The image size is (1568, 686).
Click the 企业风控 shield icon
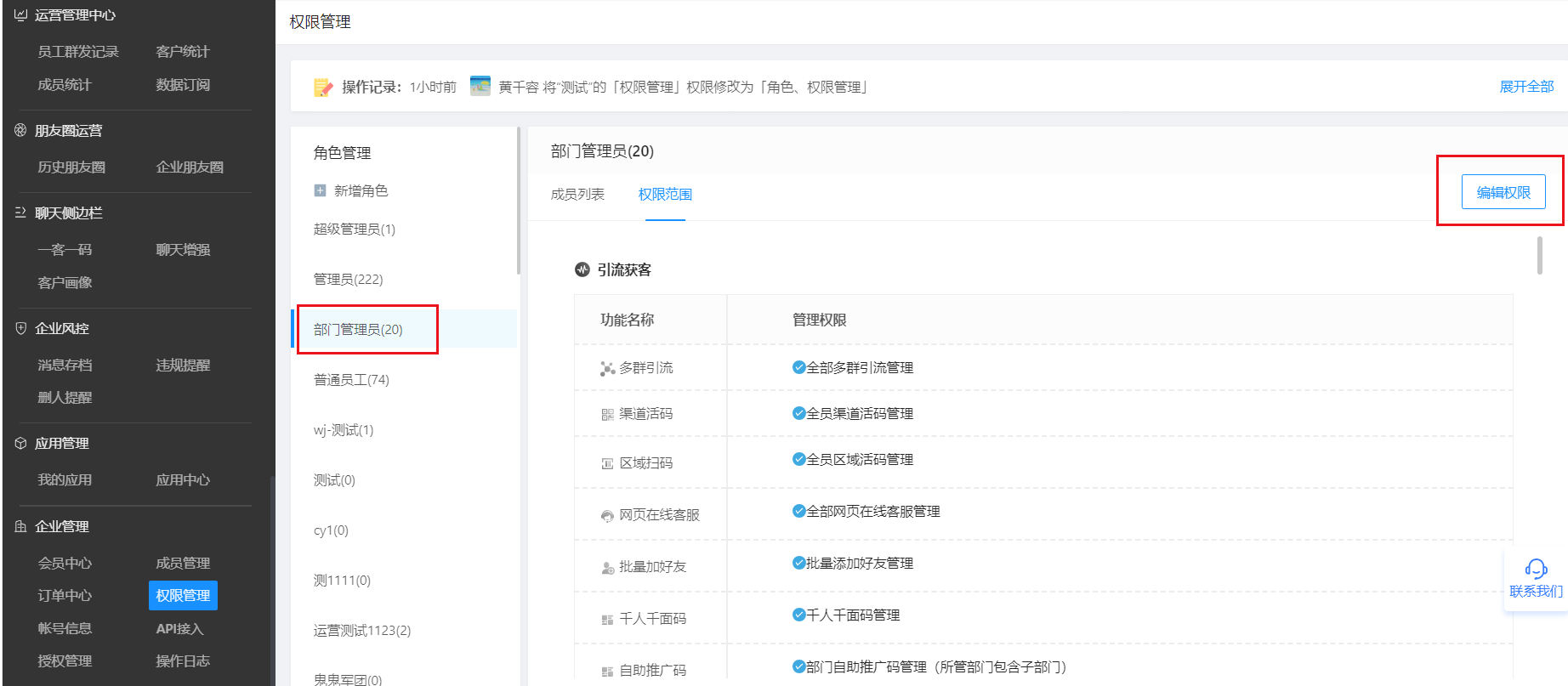click(20, 328)
